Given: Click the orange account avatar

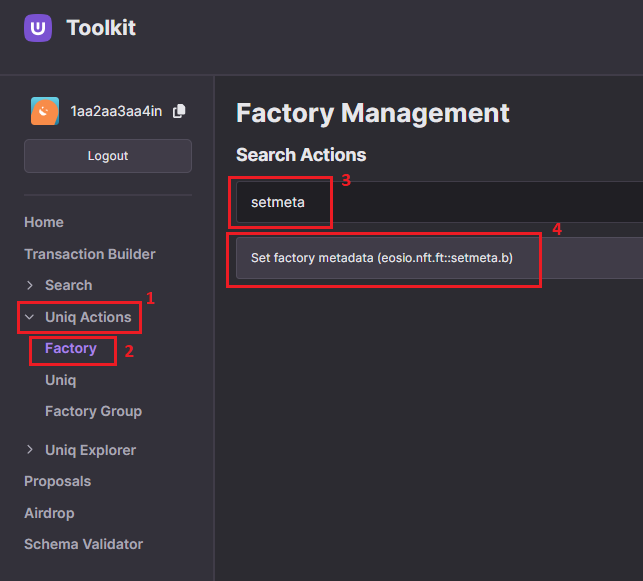Looking at the screenshot, I should click(x=45, y=111).
